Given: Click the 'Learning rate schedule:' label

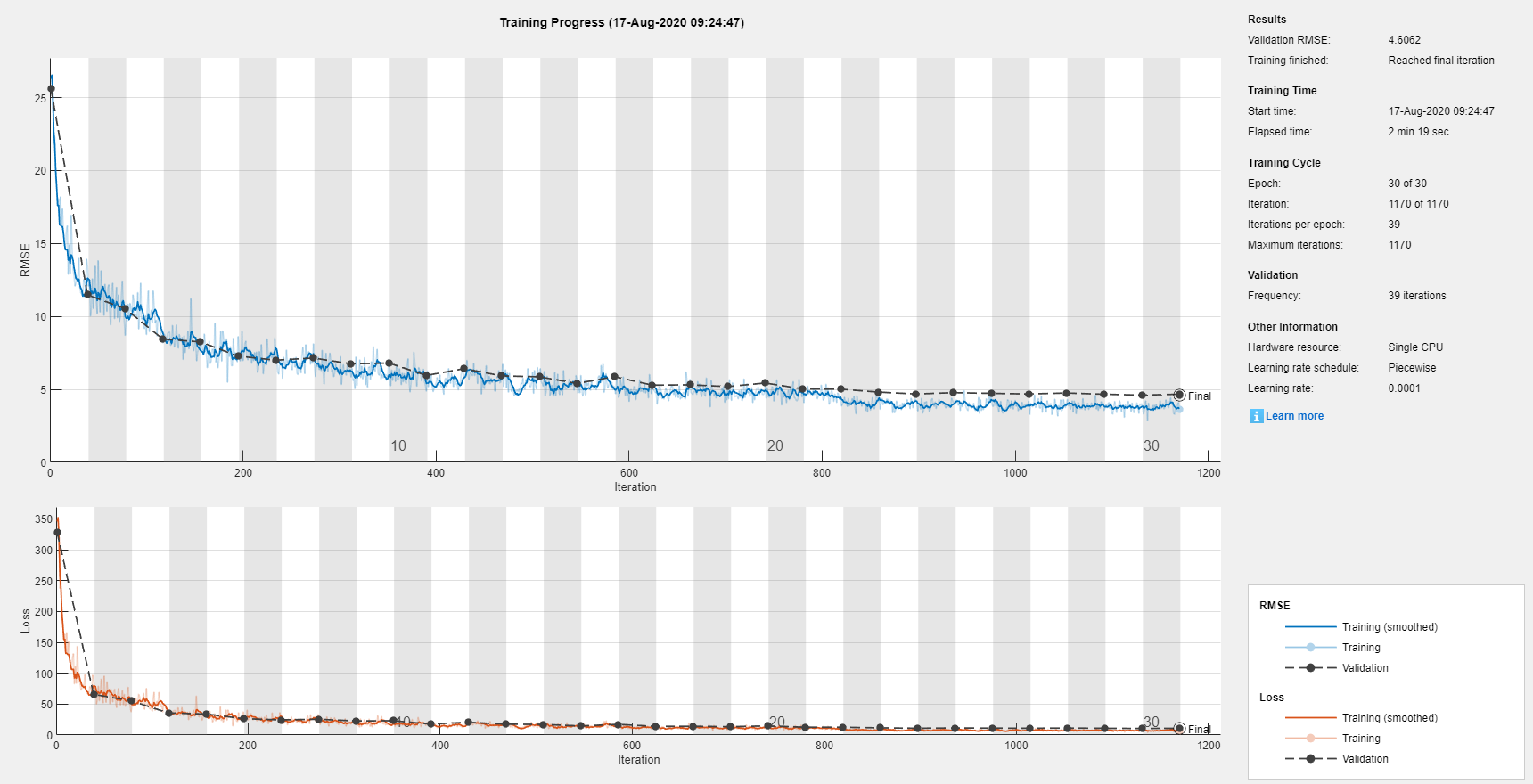Looking at the screenshot, I should point(1303,368).
